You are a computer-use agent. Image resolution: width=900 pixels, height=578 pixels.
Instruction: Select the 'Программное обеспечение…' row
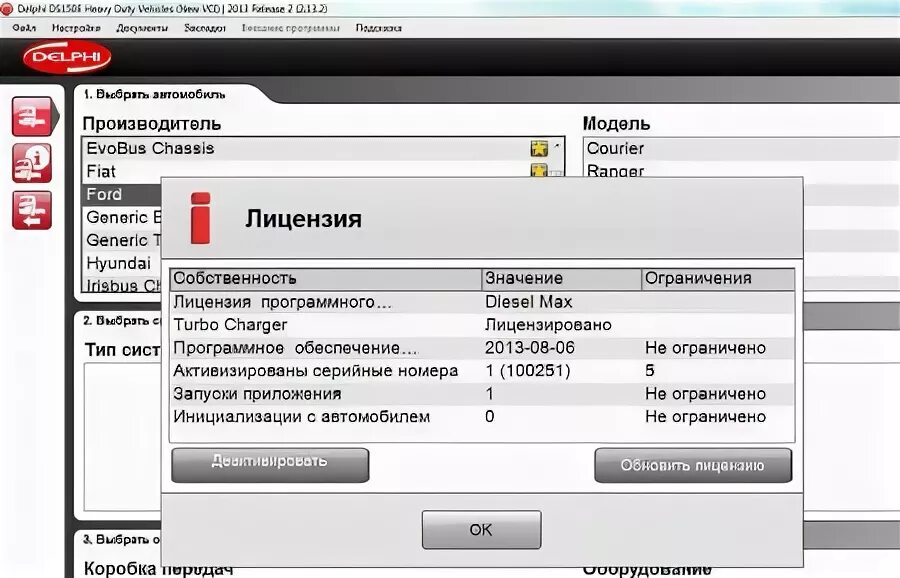(x=482, y=348)
